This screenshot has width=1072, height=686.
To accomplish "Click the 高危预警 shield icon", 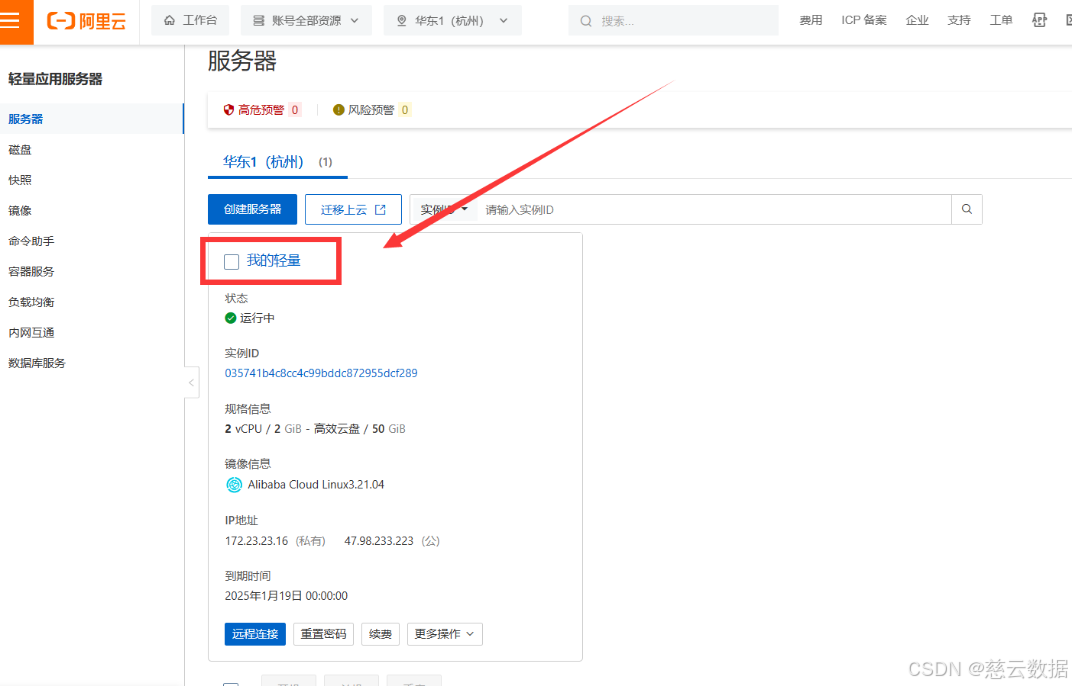I will tap(229, 109).
